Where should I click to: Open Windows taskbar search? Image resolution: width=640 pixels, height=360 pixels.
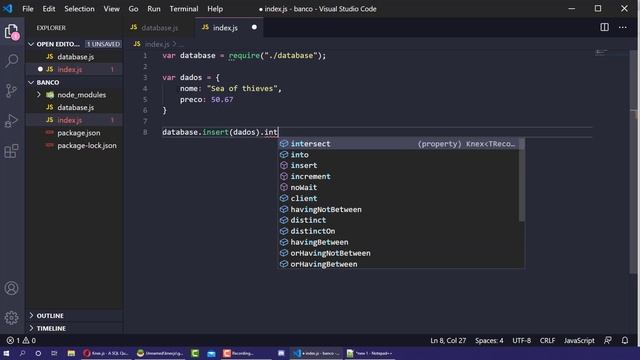pyautogui.click(x=22, y=353)
